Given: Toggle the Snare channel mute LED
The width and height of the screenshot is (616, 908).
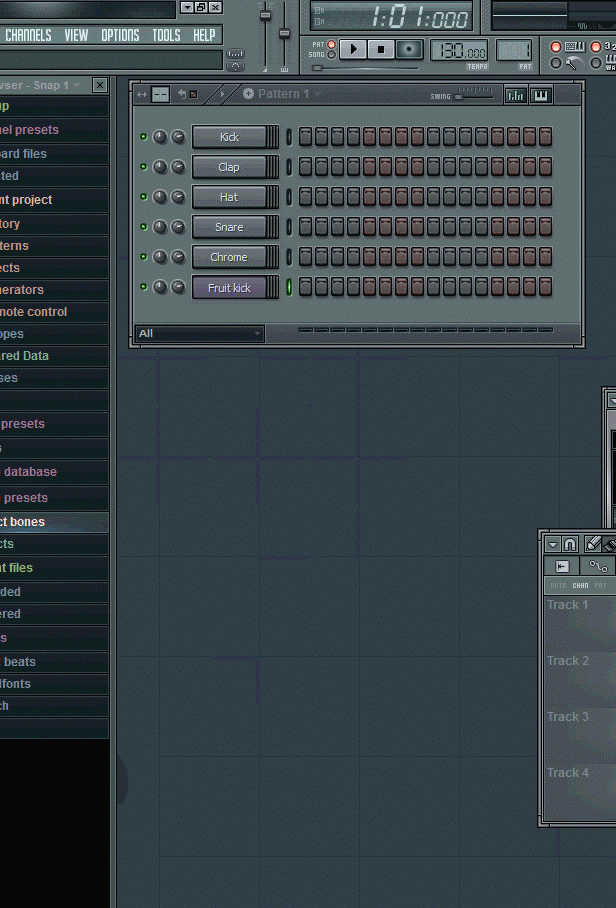Looking at the screenshot, I should (x=143, y=227).
